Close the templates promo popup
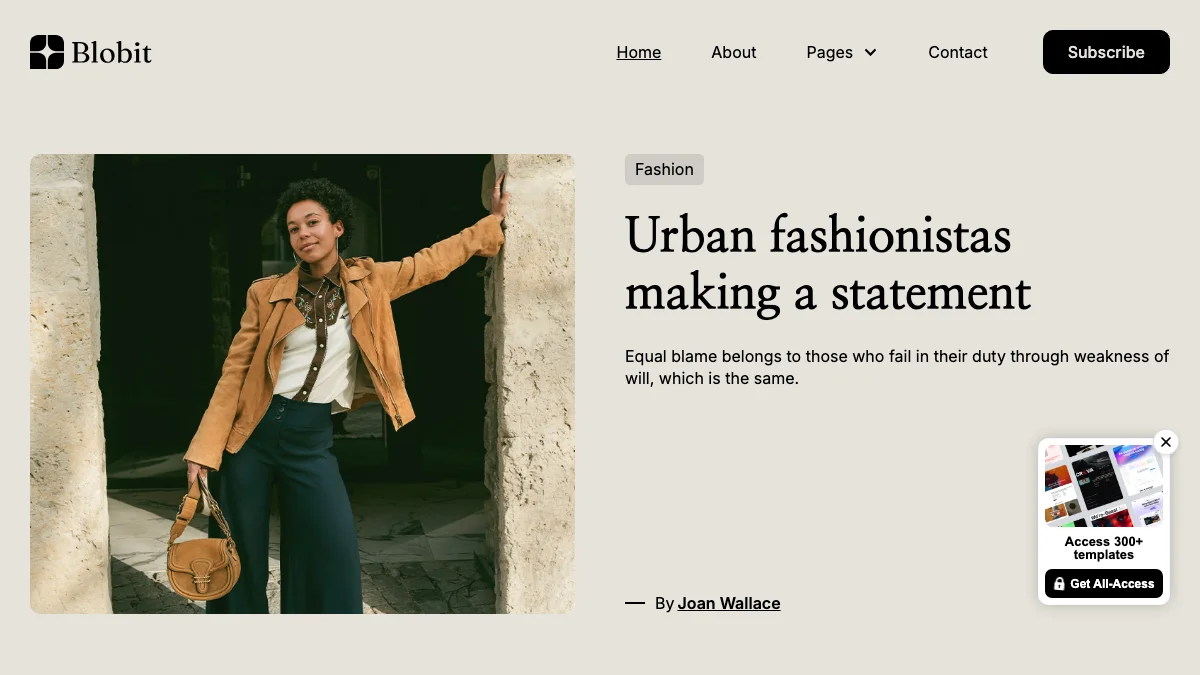The width and height of the screenshot is (1200, 675). 1166,442
